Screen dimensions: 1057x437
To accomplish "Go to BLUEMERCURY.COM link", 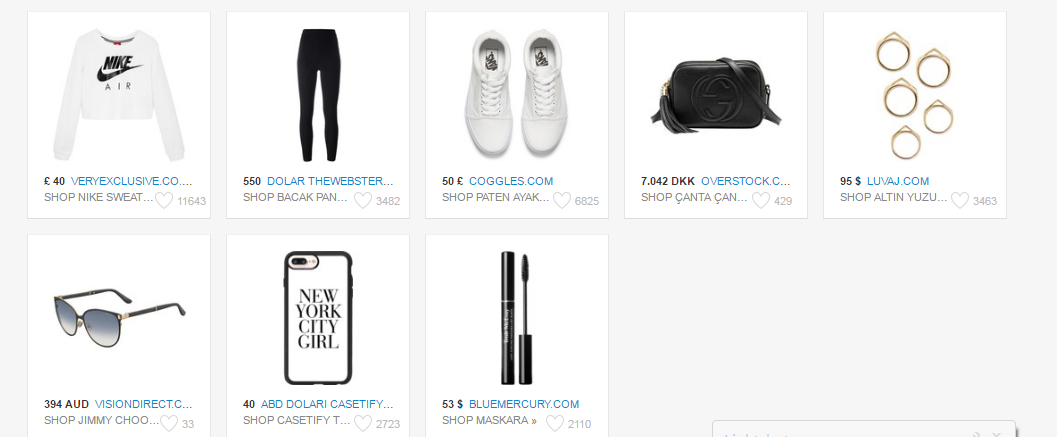I will pos(524,405).
